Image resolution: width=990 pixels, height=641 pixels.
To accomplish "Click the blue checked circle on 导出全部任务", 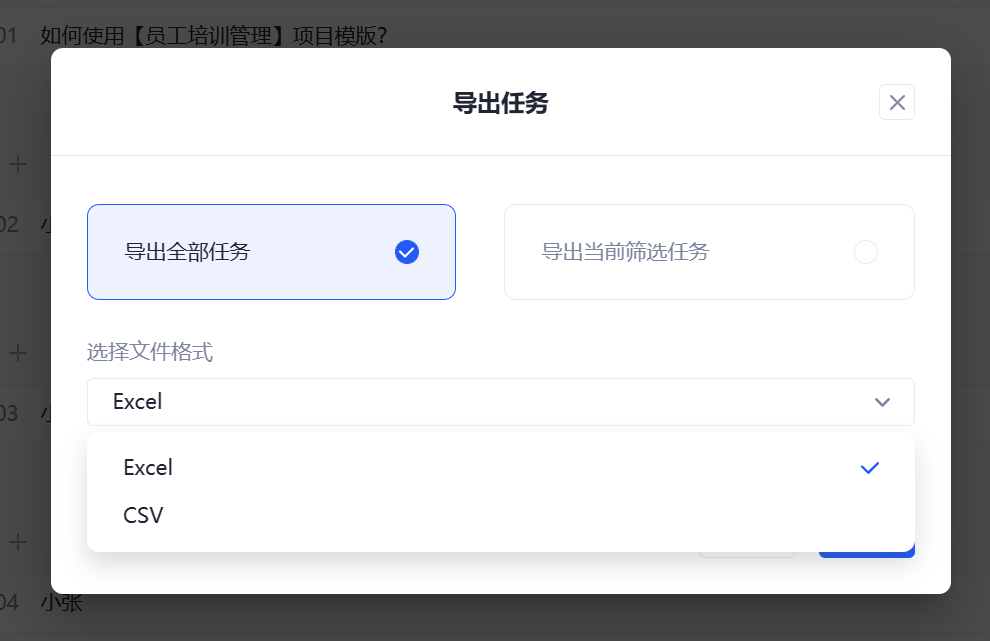I will (x=406, y=252).
